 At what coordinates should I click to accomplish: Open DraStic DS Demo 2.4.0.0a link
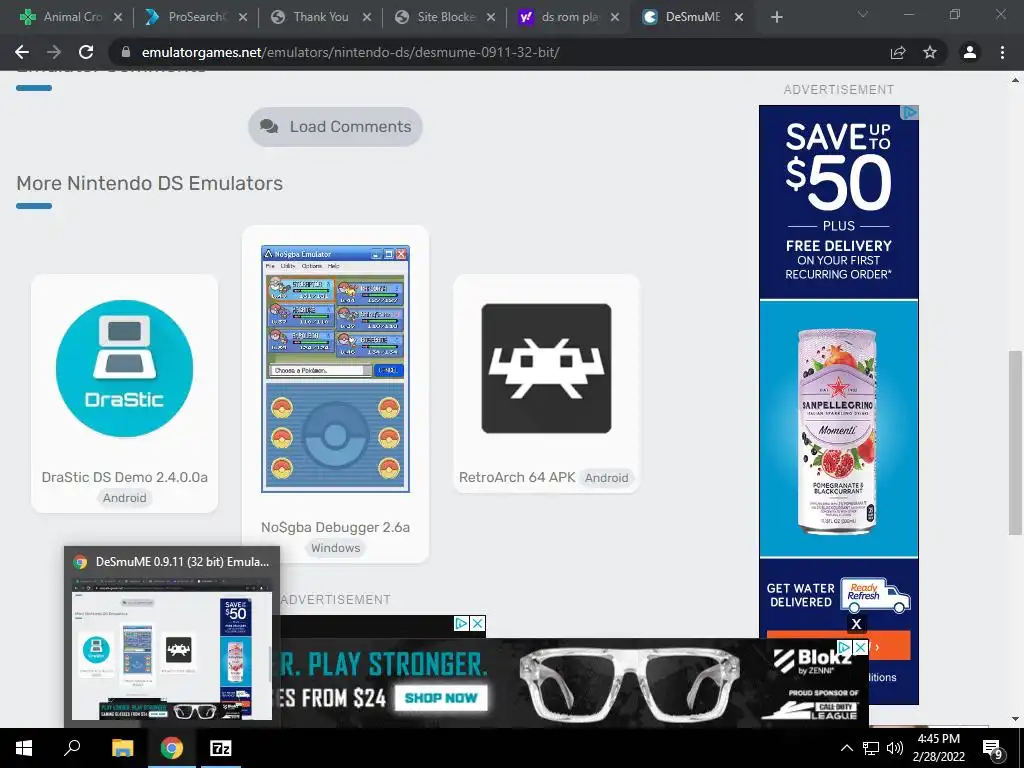125,477
